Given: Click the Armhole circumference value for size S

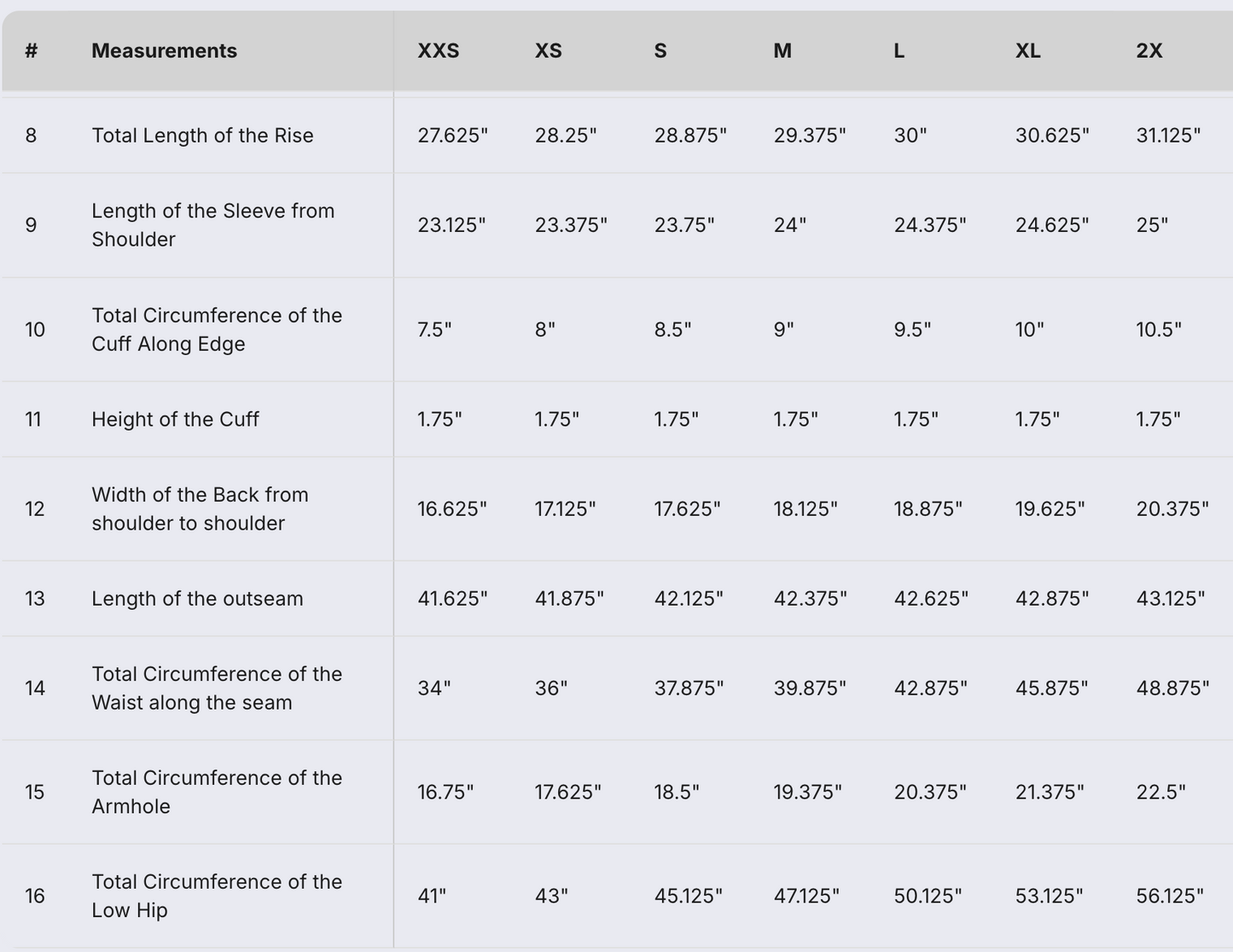Looking at the screenshot, I should point(676,792).
